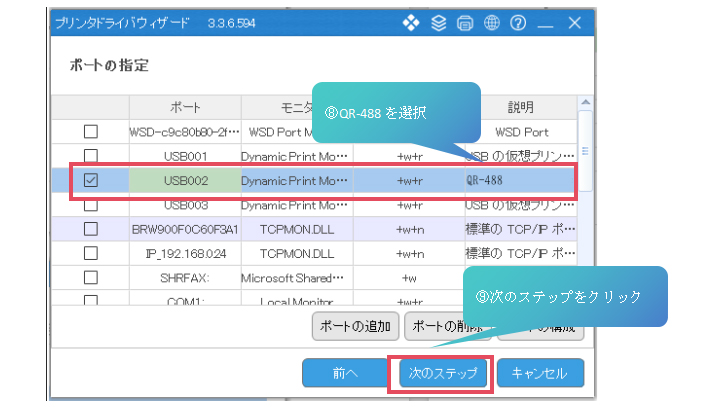Check the WSD Port row checkbox
The image size is (726, 407).
(x=91, y=131)
